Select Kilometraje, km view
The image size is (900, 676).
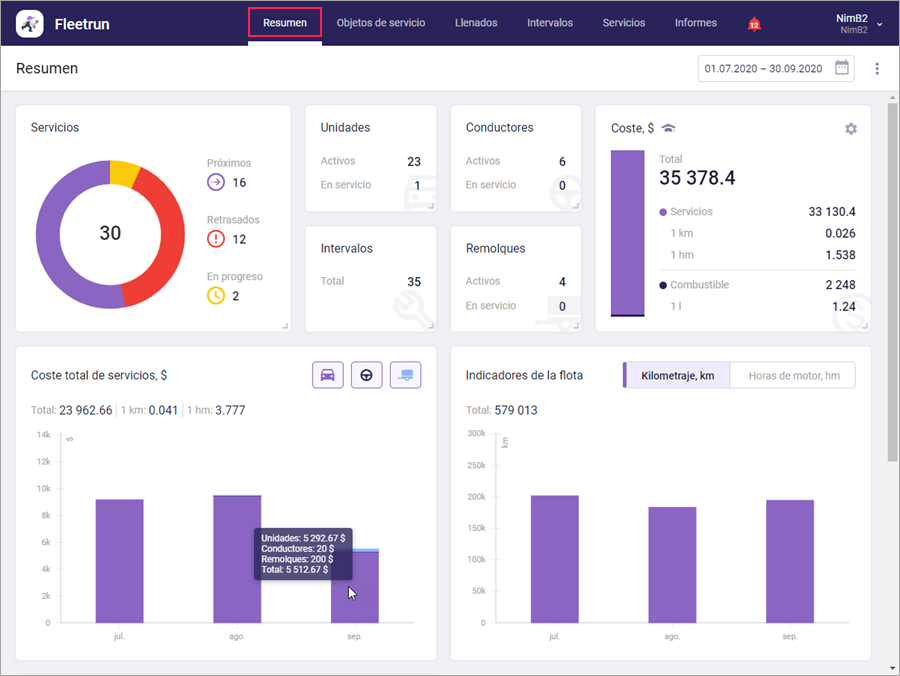677,375
